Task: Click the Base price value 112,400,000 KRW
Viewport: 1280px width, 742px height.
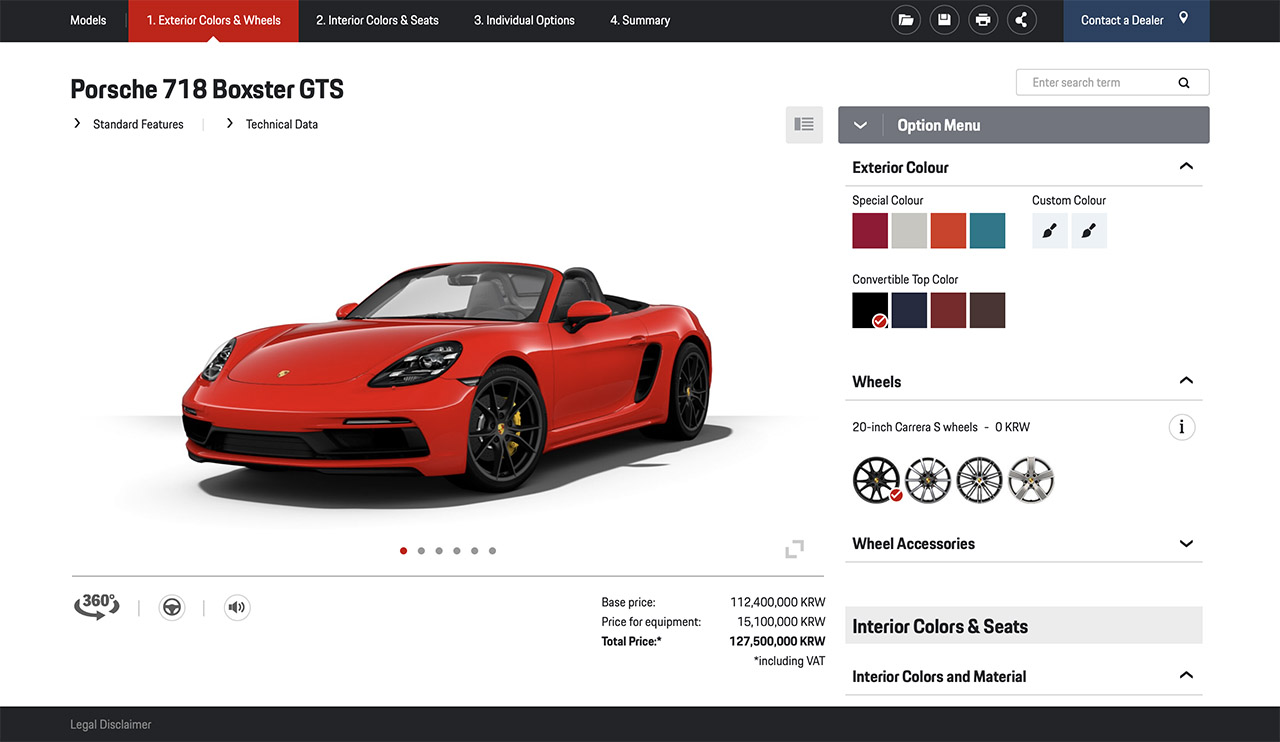Action: (x=778, y=602)
